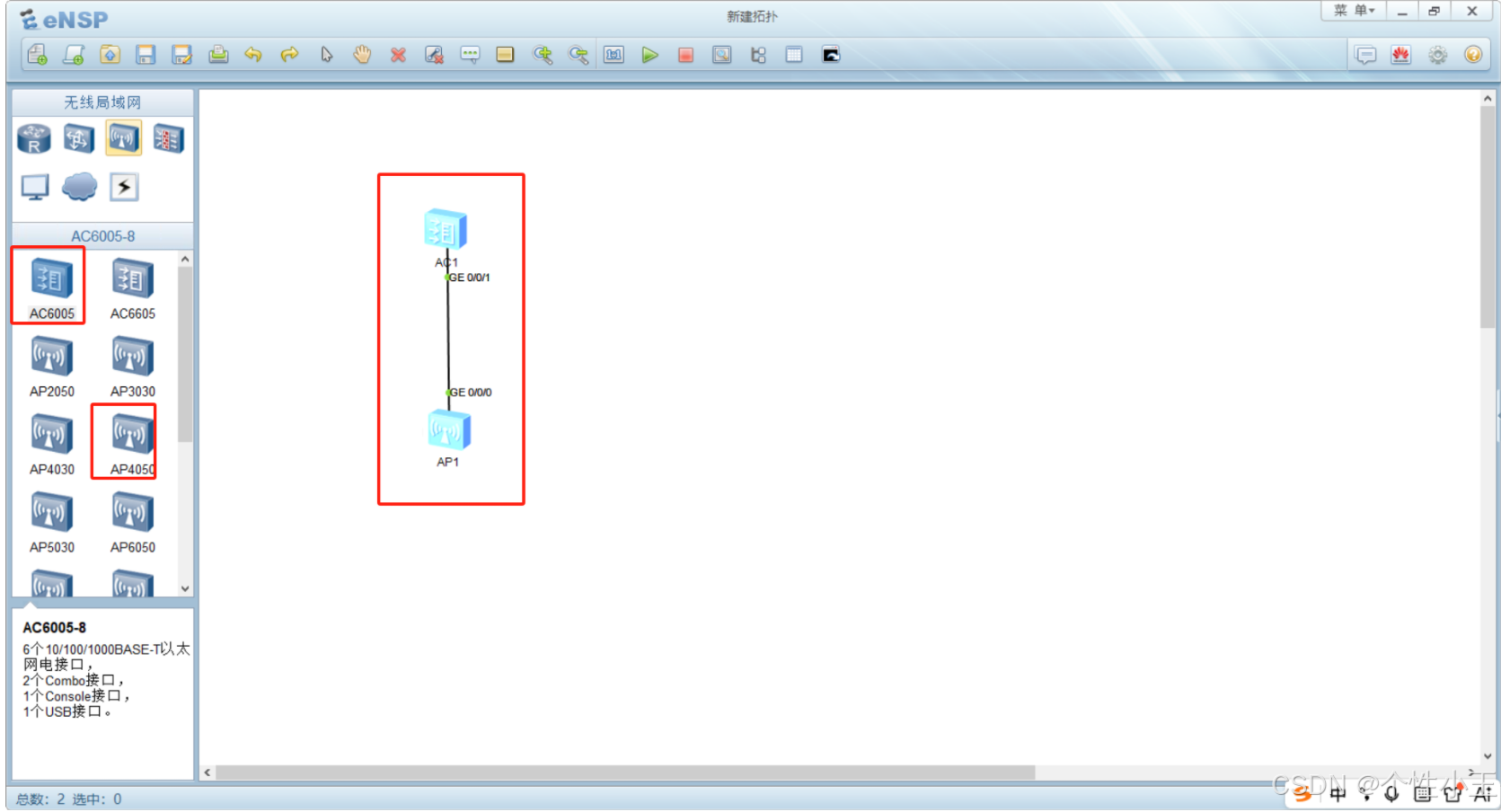This screenshot has width=1501, height=812.
Task: Click the delete all connections icon
Action: pos(434,55)
